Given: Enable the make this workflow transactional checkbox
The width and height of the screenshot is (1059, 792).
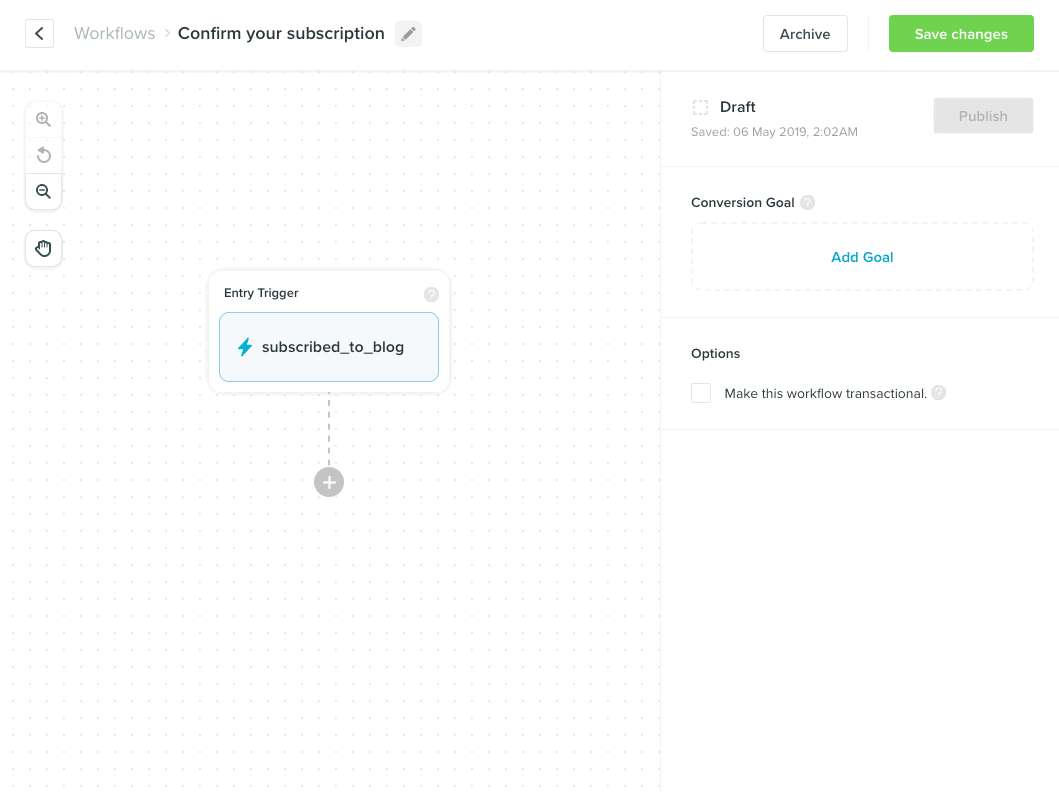Looking at the screenshot, I should click(x=700, y=393).
